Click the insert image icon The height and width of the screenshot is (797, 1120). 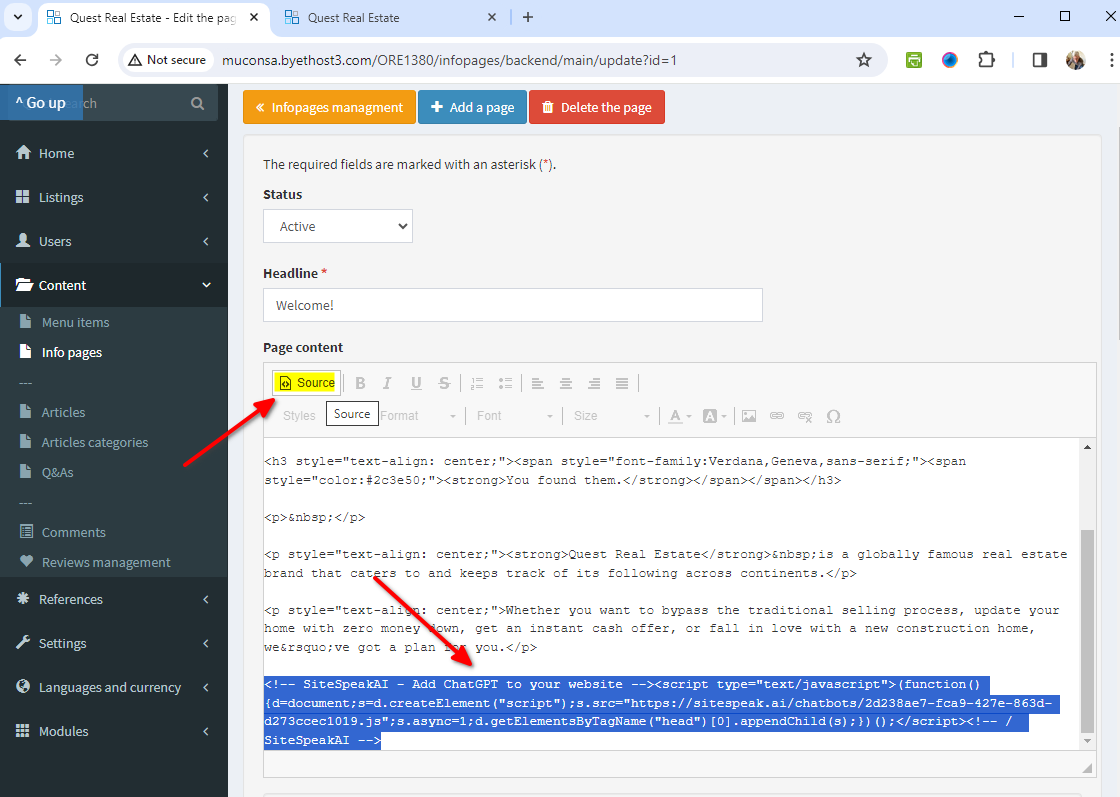coord(749,416)
